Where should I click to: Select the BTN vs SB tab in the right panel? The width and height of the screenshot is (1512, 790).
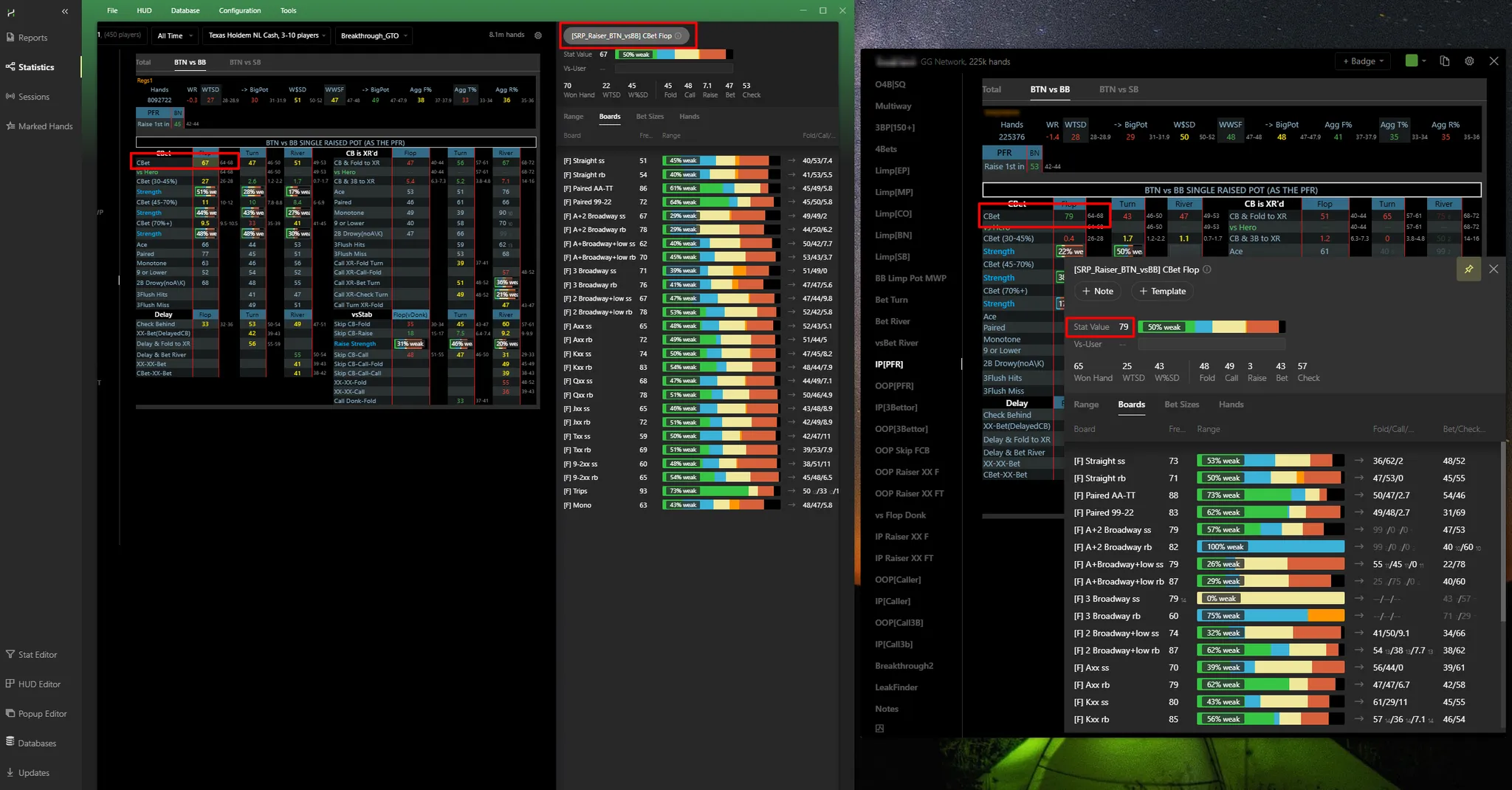[1118, 89]
